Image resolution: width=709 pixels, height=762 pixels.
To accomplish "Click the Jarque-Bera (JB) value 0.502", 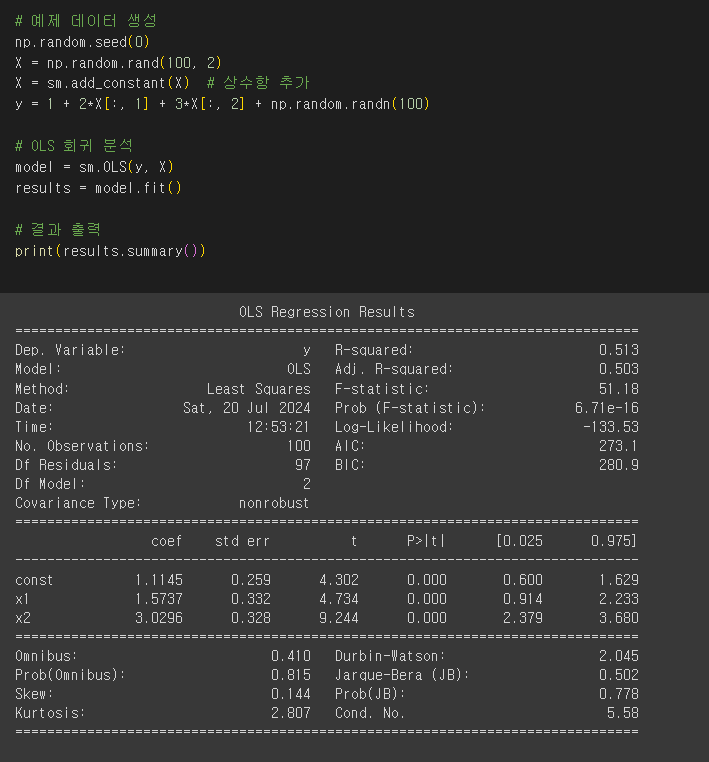I will [x=619, y=675].
